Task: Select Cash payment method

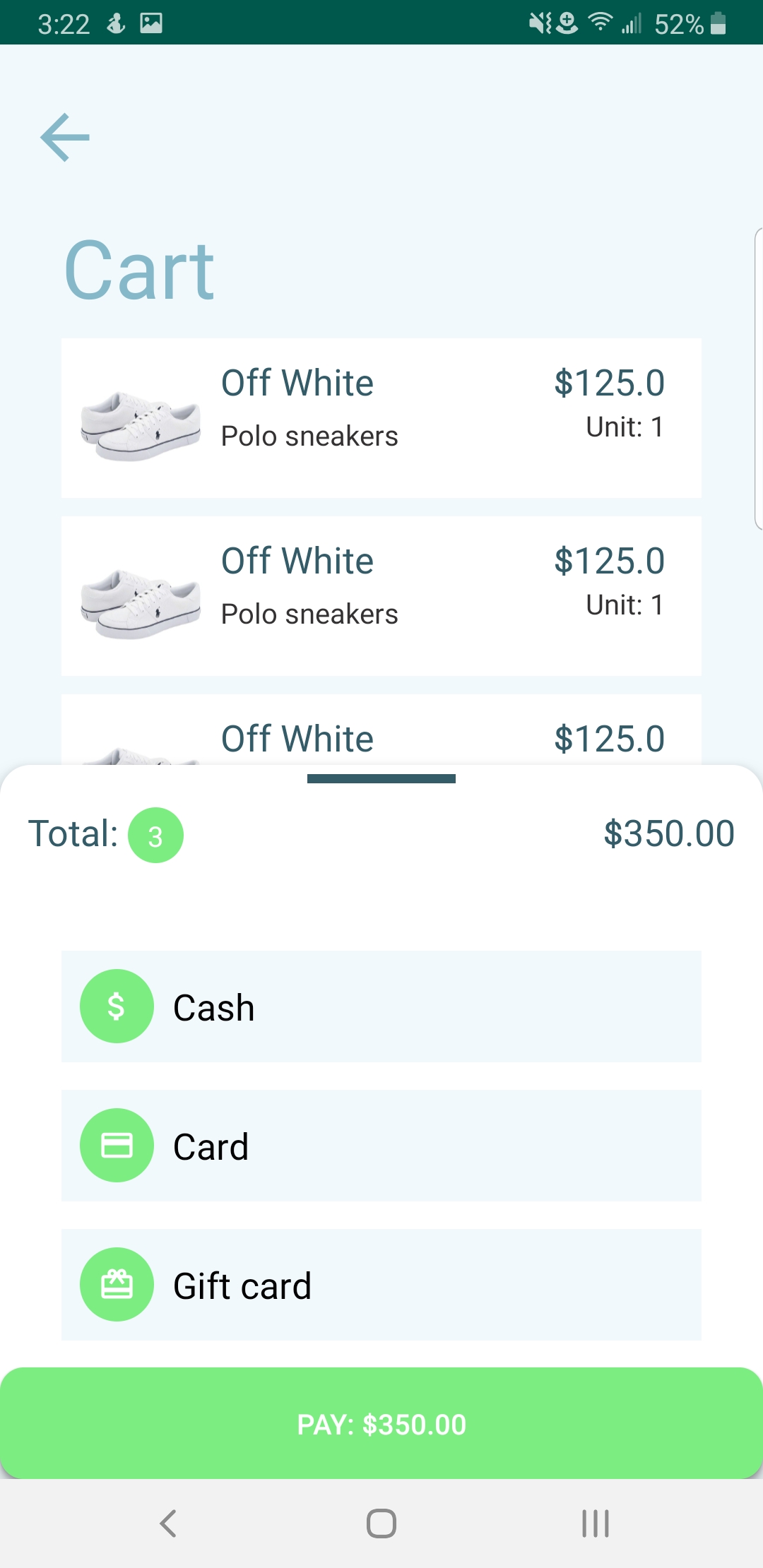Action: click(381, 1006)
